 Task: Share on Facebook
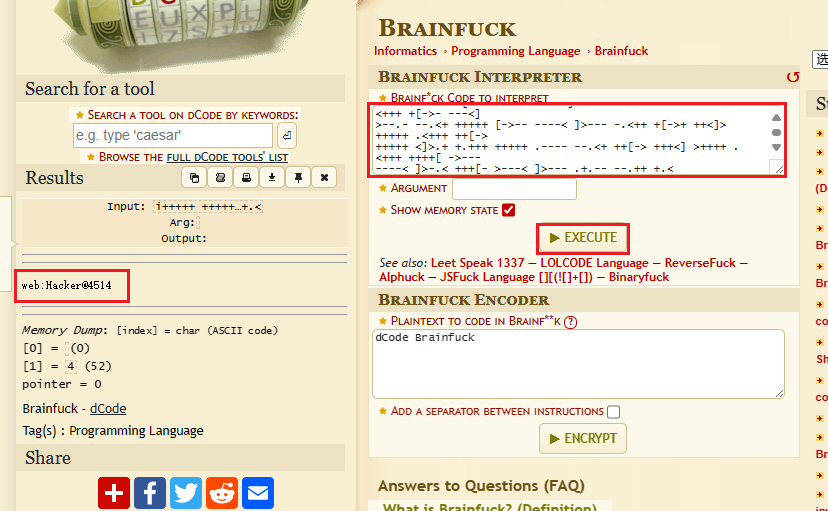click(x=150, y=493)
